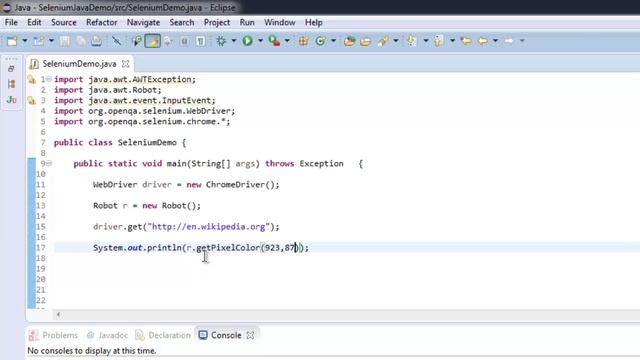Select the SeleniumDemo.java editor tab

[x=79, y=64]
